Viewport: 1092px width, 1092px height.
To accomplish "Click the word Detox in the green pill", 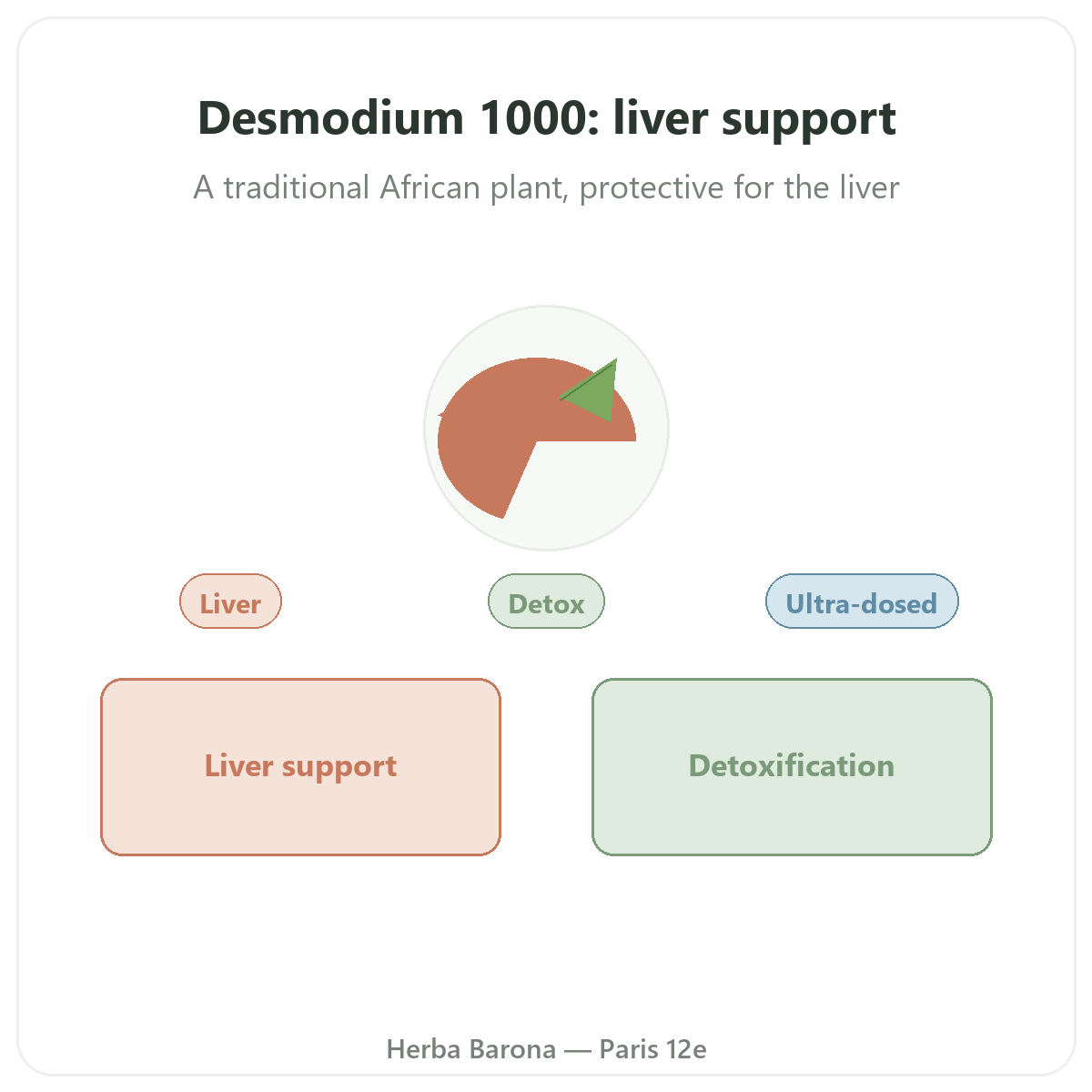I will (546, 603).
